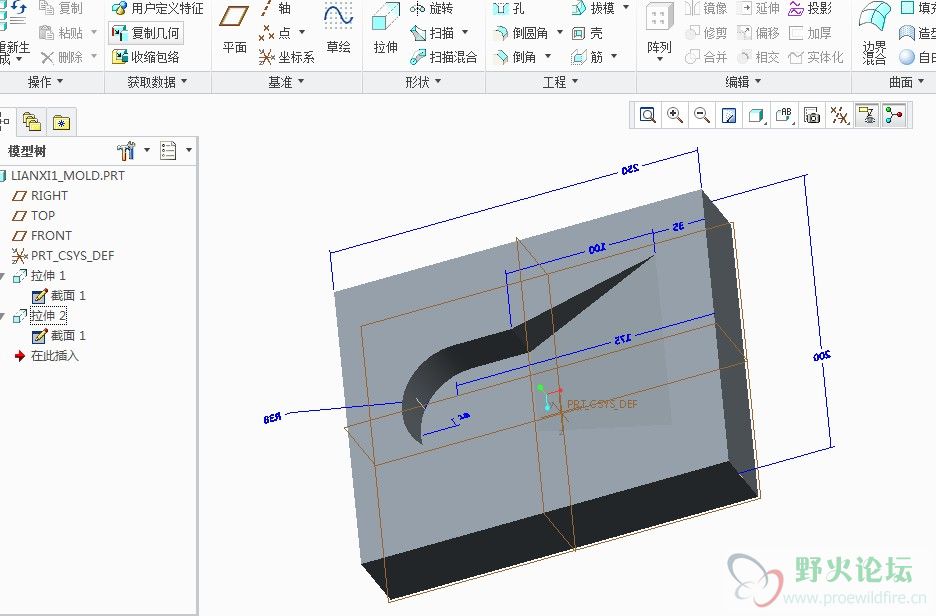
Task: Open the 获取数据 (Get Data) group dropdown
Action: point(157,82)
